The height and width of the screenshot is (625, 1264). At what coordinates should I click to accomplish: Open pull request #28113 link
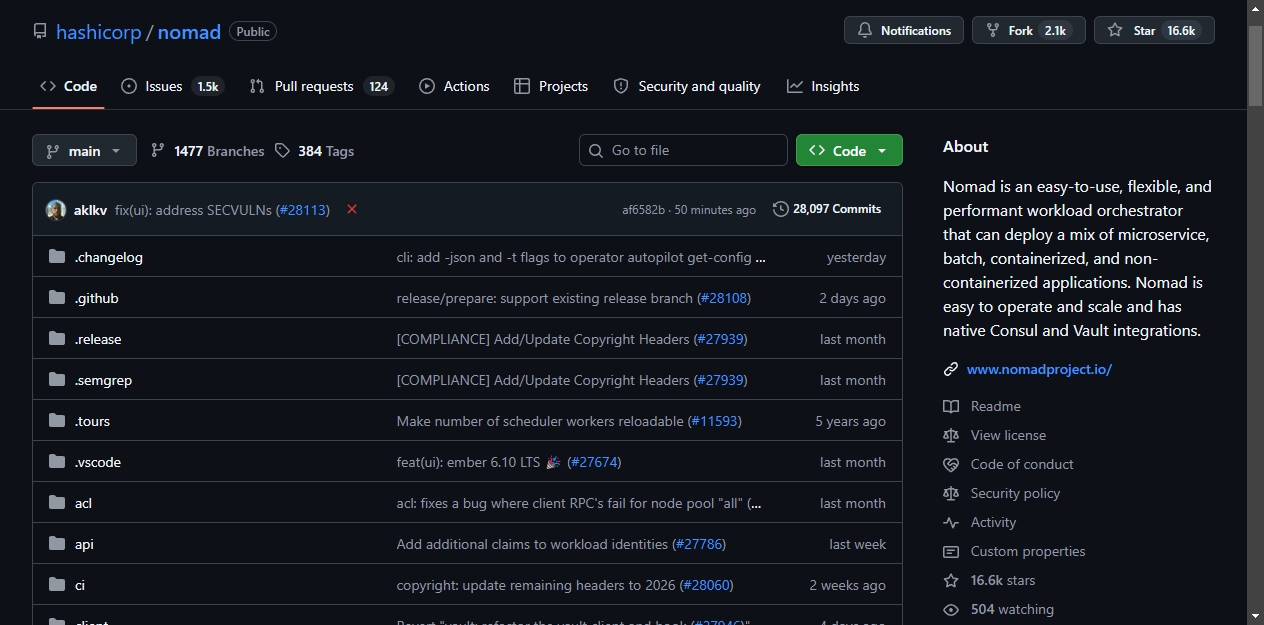click(x=303, y=210)
